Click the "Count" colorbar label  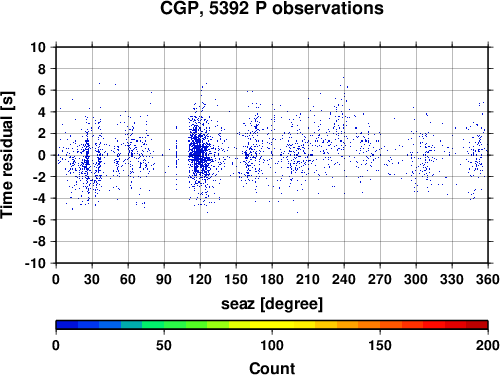pyautogui.click(x=272, y=368)
